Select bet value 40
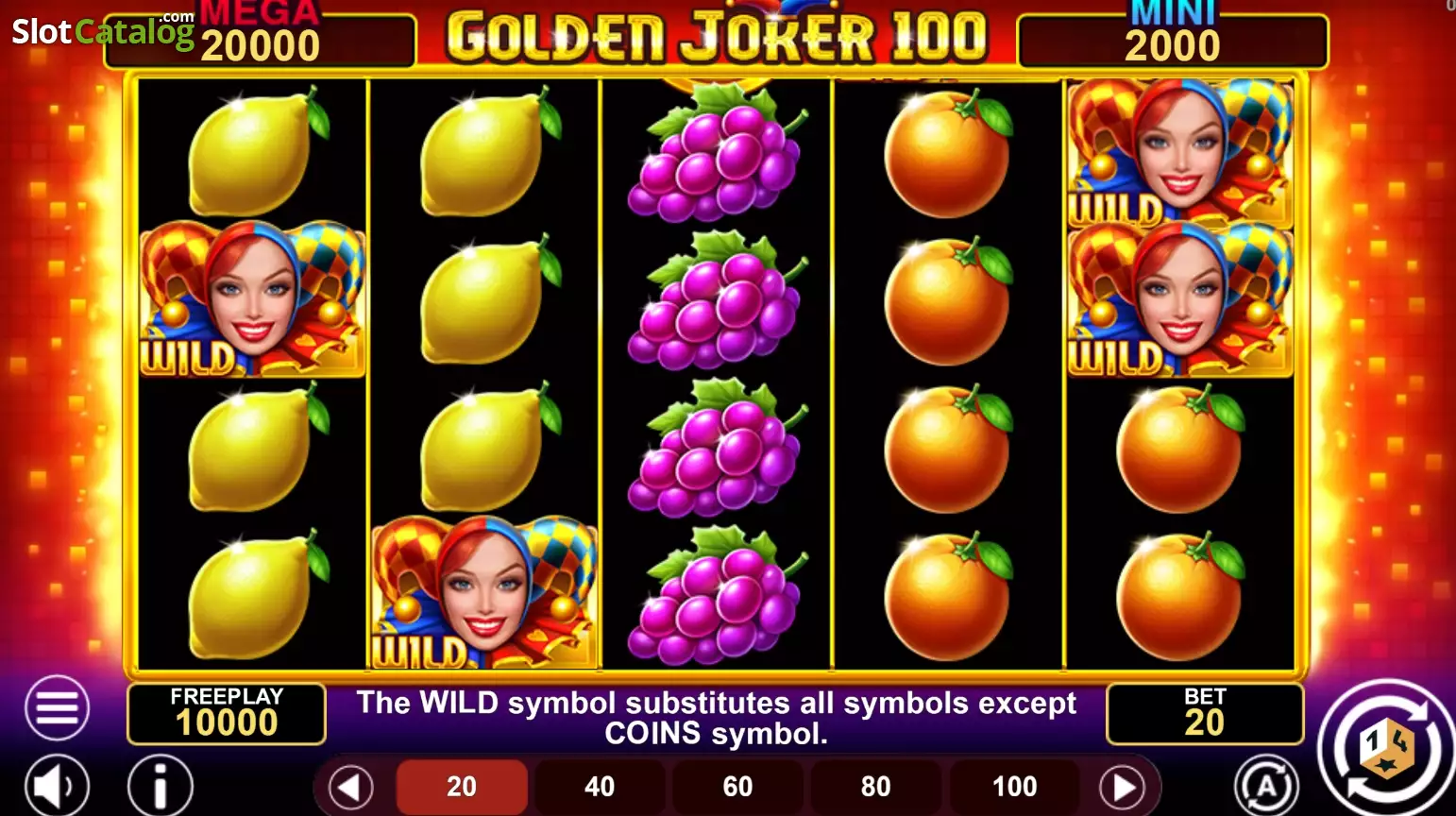 coord(600,787)
